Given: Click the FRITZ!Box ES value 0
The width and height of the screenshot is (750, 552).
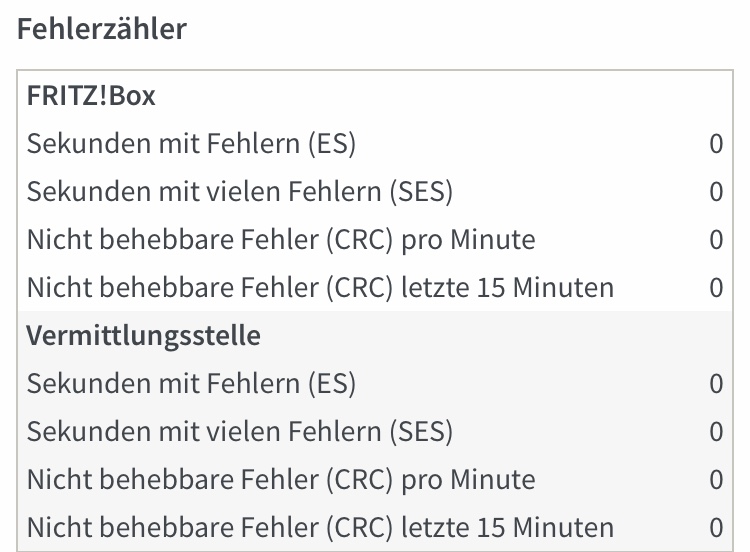Looking at the screenshot, I should [716, 144].
